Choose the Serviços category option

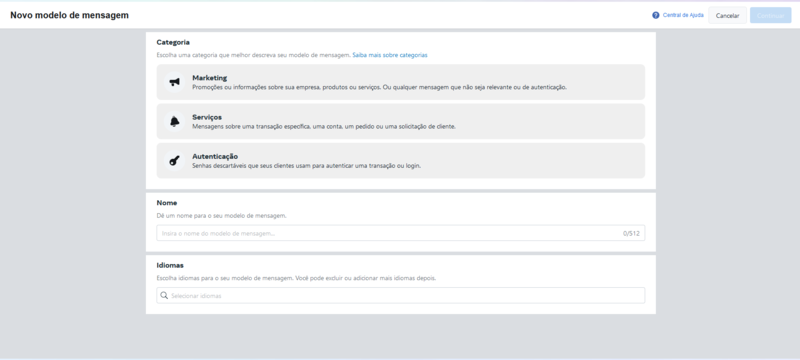point(401,121)
